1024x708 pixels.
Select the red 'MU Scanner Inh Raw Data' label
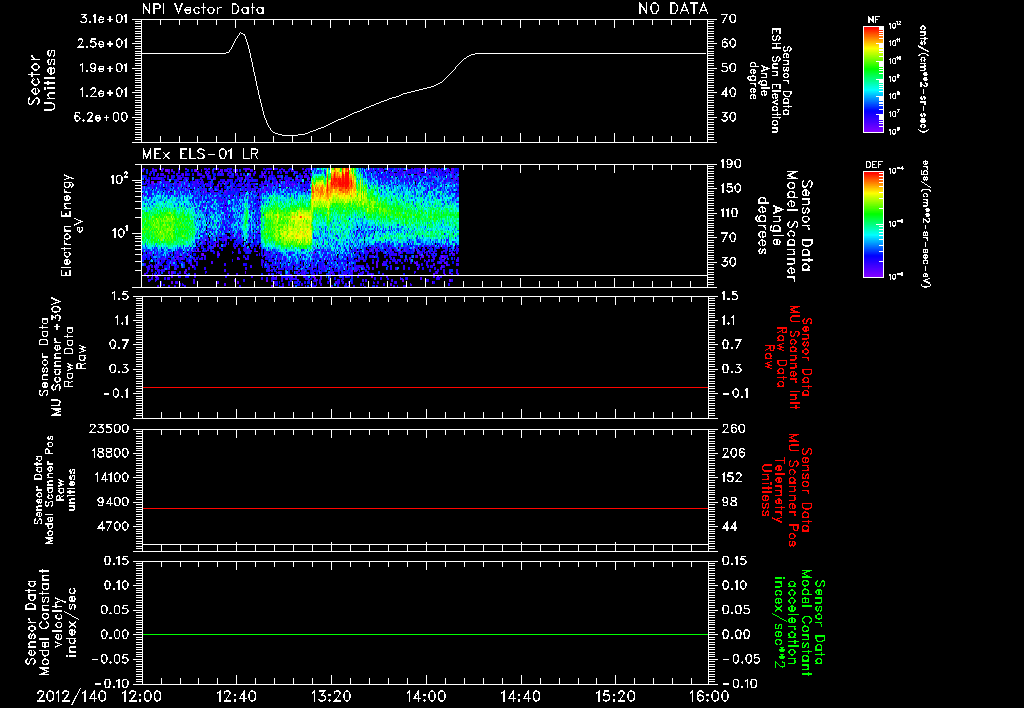788,357
